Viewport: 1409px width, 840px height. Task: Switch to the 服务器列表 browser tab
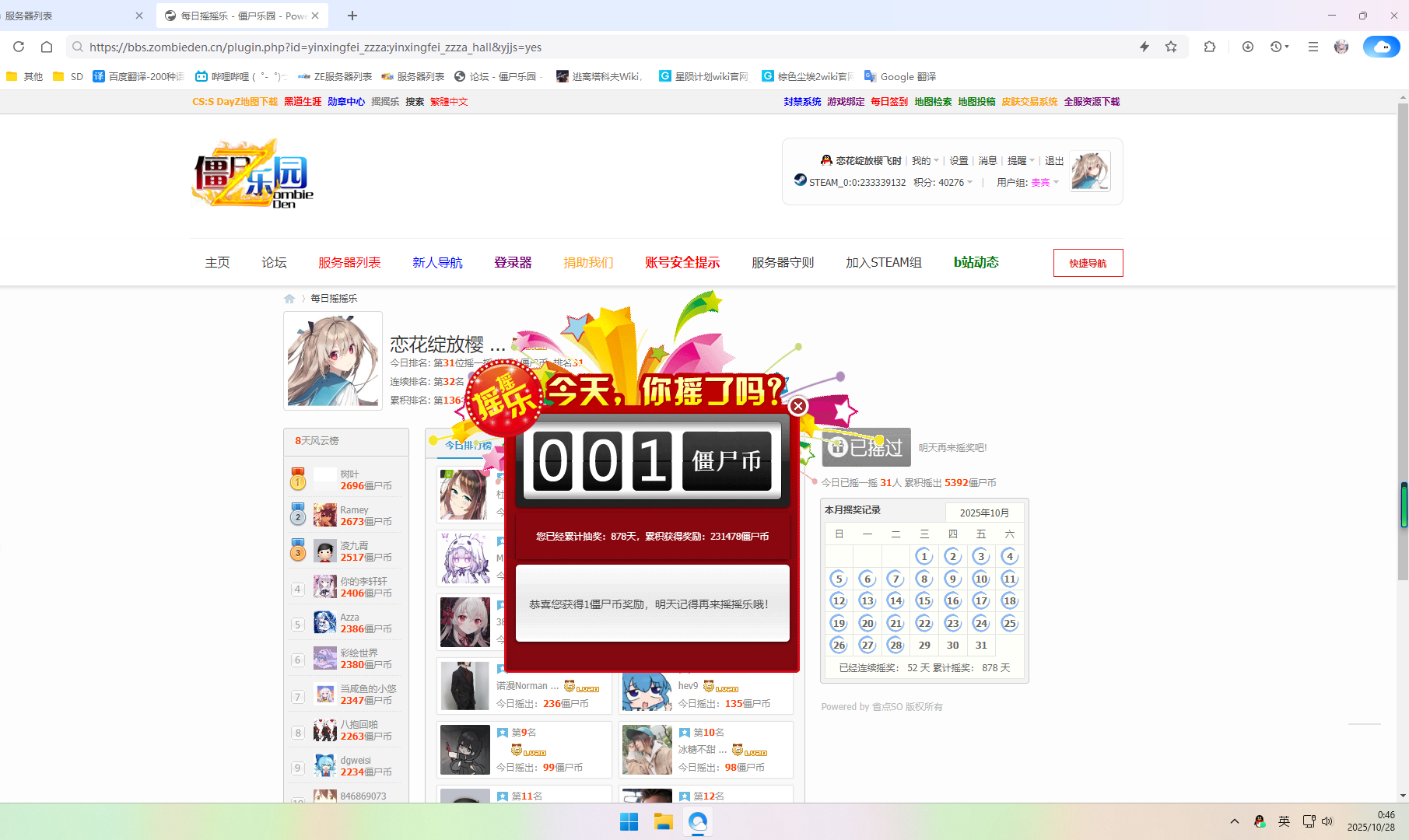click(x=70, y=16)
